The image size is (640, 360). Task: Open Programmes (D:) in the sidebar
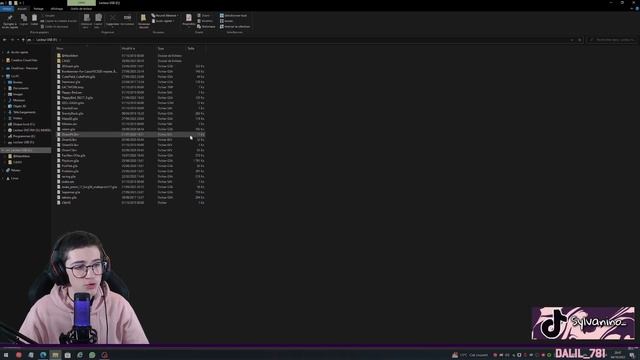point(24,136)
